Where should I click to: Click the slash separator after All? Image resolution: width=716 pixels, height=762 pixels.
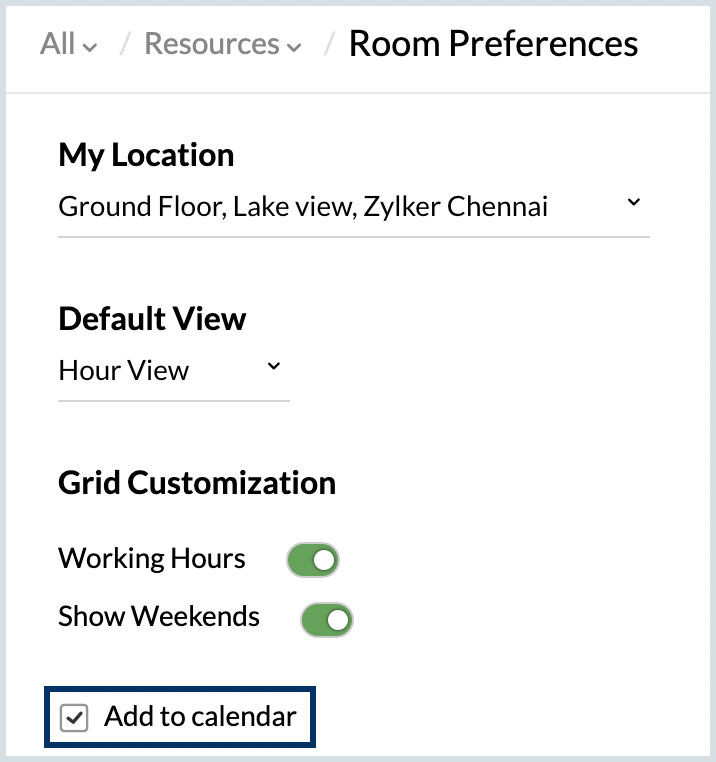pos(124,45)
